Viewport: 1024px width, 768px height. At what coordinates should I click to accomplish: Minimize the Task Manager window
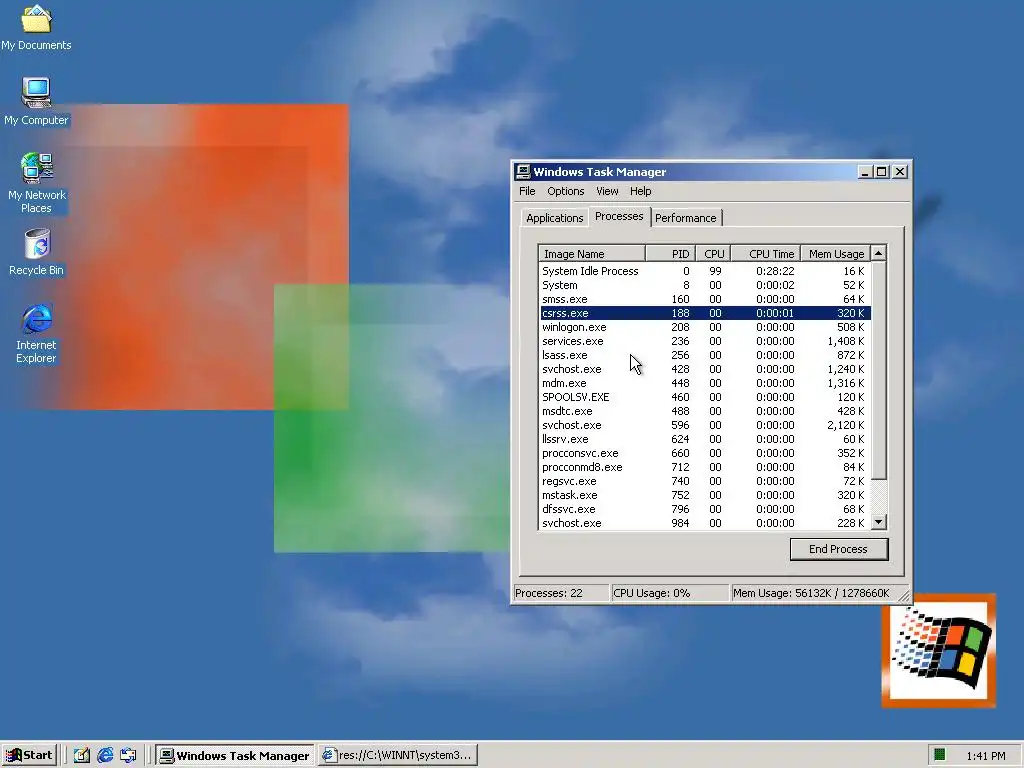pos(865,172)
